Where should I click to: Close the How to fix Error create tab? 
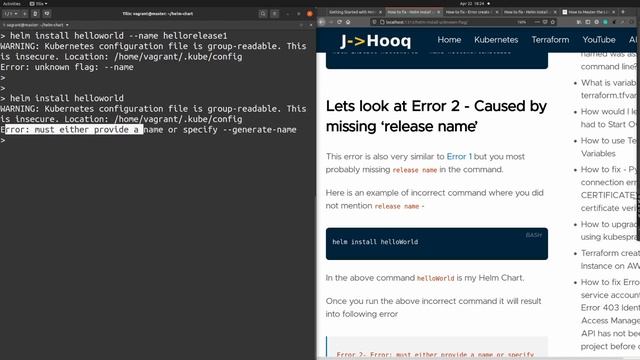click(497, 12)
